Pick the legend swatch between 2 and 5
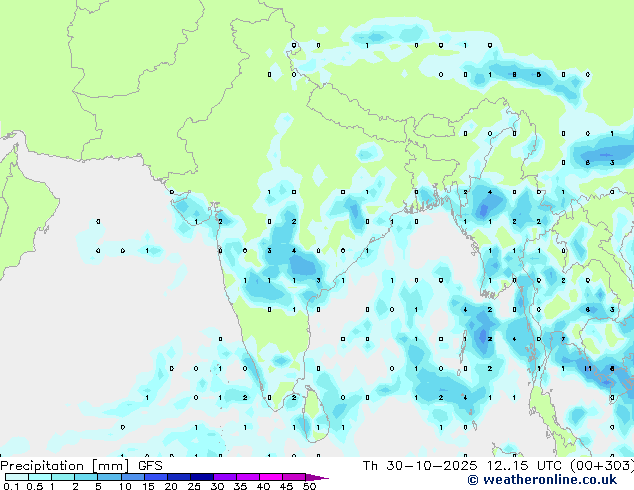 tap(86, 477)
